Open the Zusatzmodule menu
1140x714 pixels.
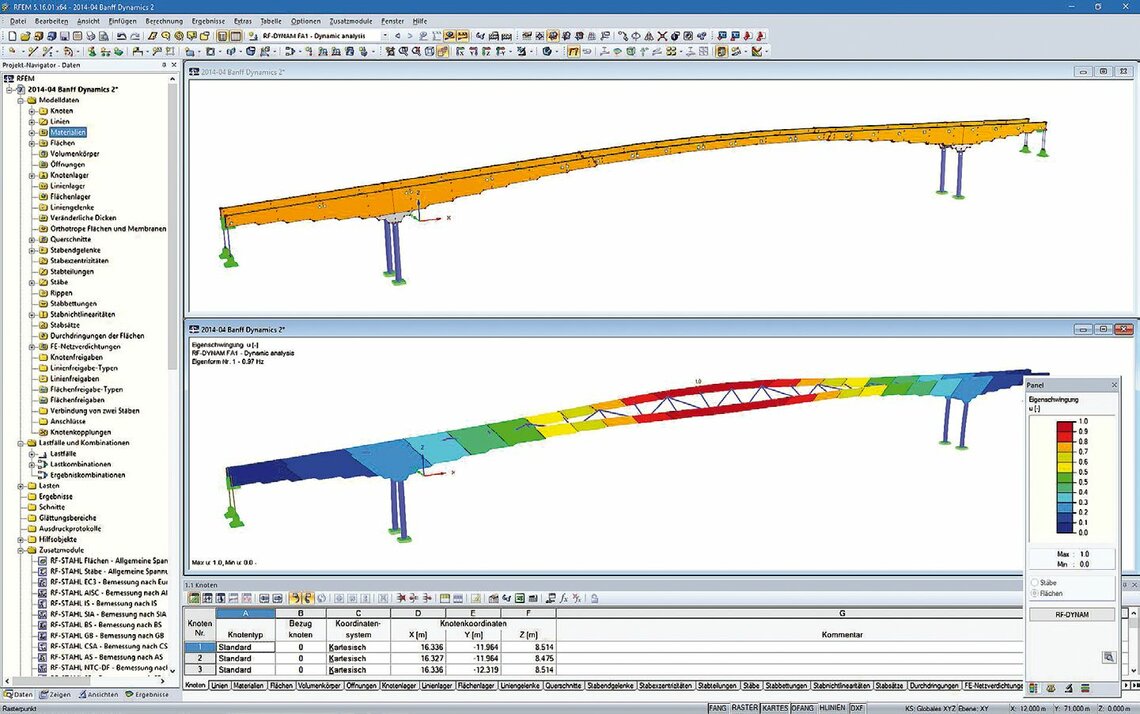(x=350, y=21)
